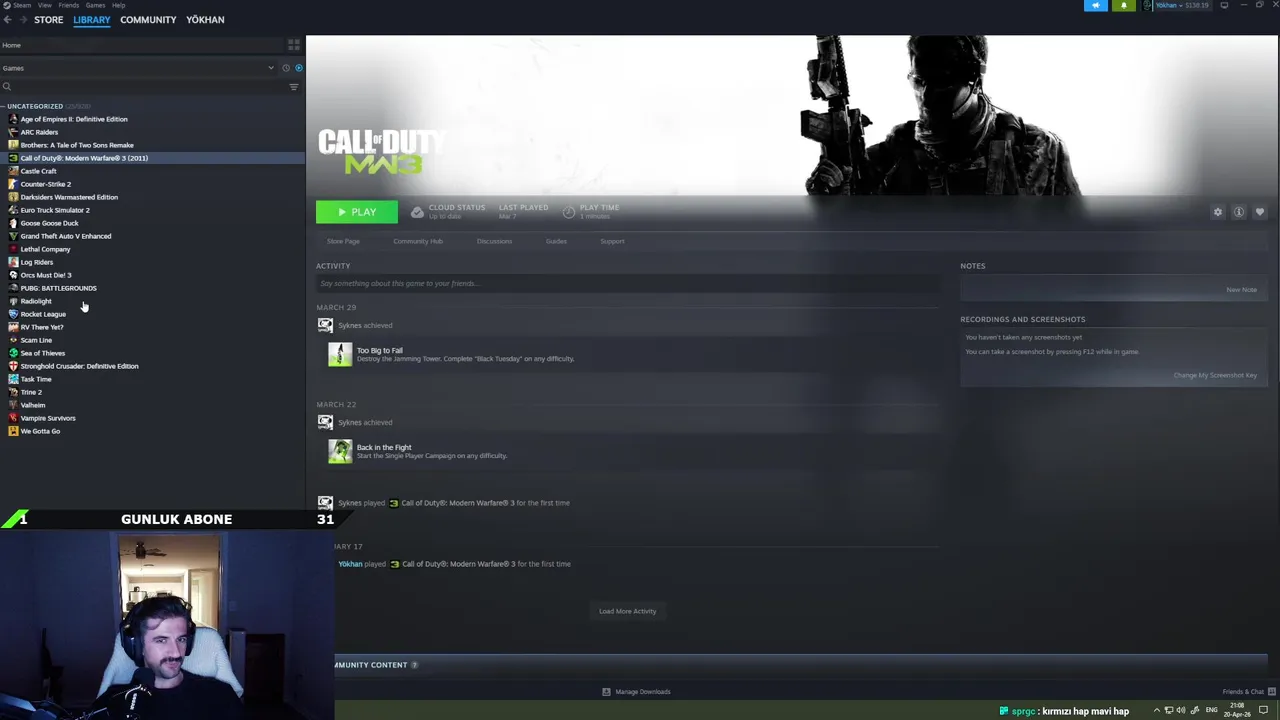Select Euro Truck Simulator 2

point(55,210)
